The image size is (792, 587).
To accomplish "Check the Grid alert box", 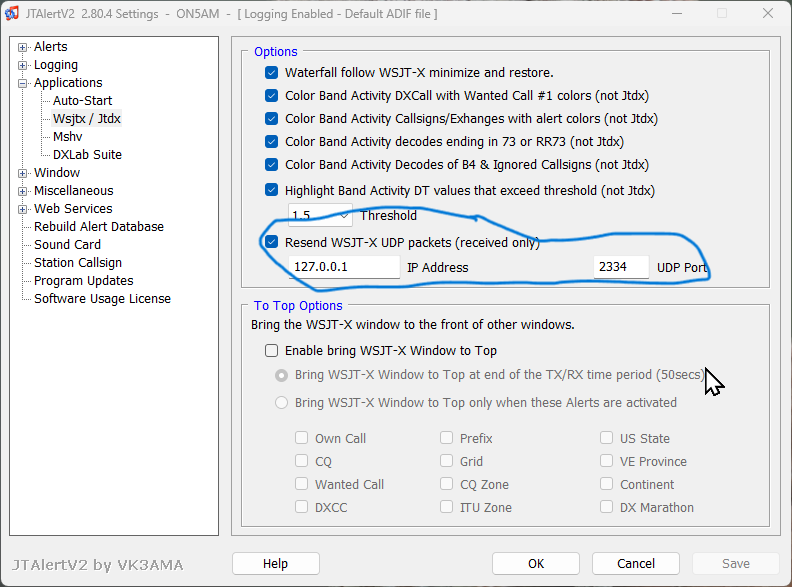I will [x=447, y=461].
